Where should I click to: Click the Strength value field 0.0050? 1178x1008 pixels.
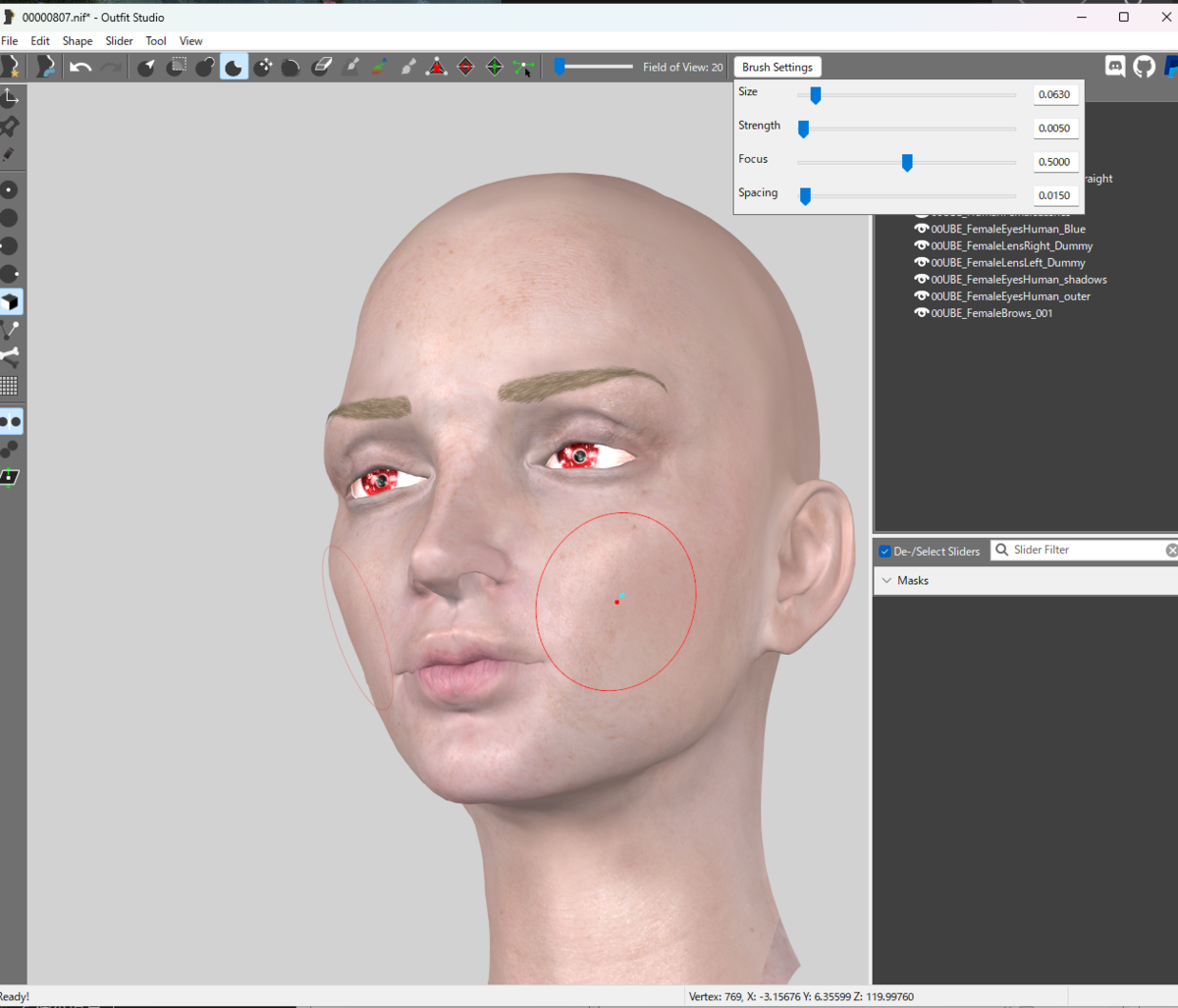click(1056, 129)
